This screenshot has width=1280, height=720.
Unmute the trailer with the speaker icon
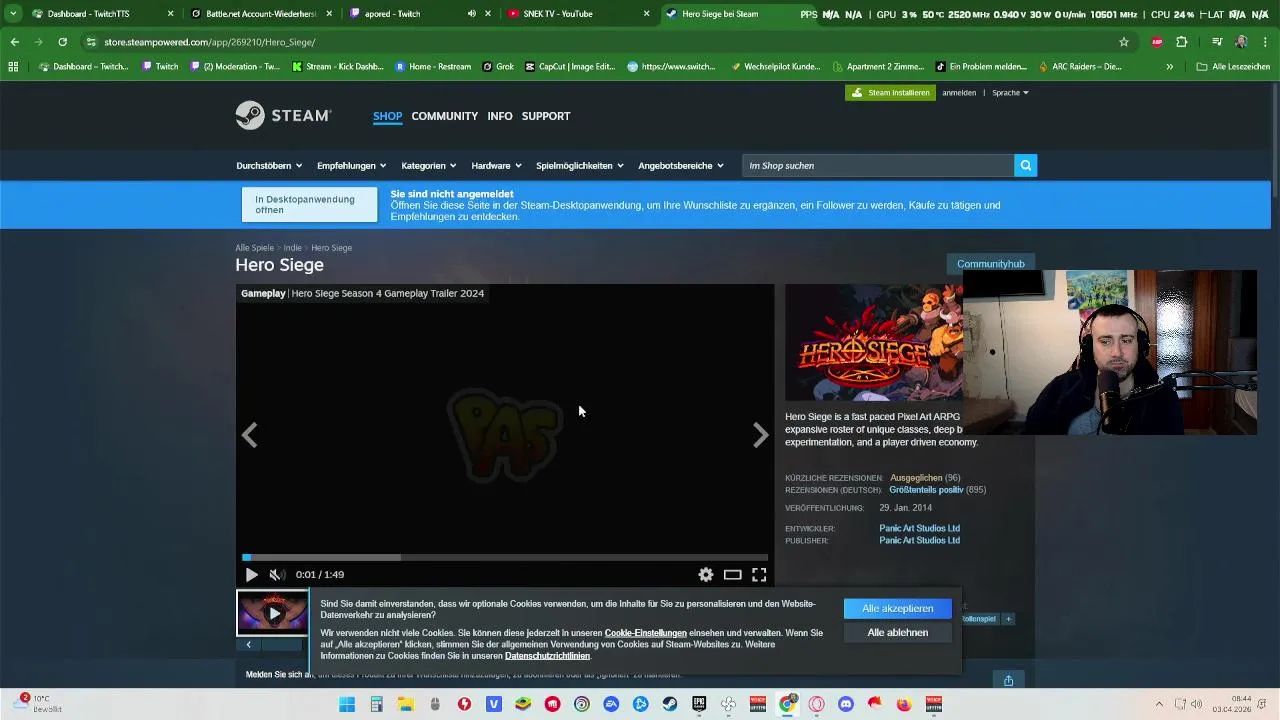coord(277,575)
